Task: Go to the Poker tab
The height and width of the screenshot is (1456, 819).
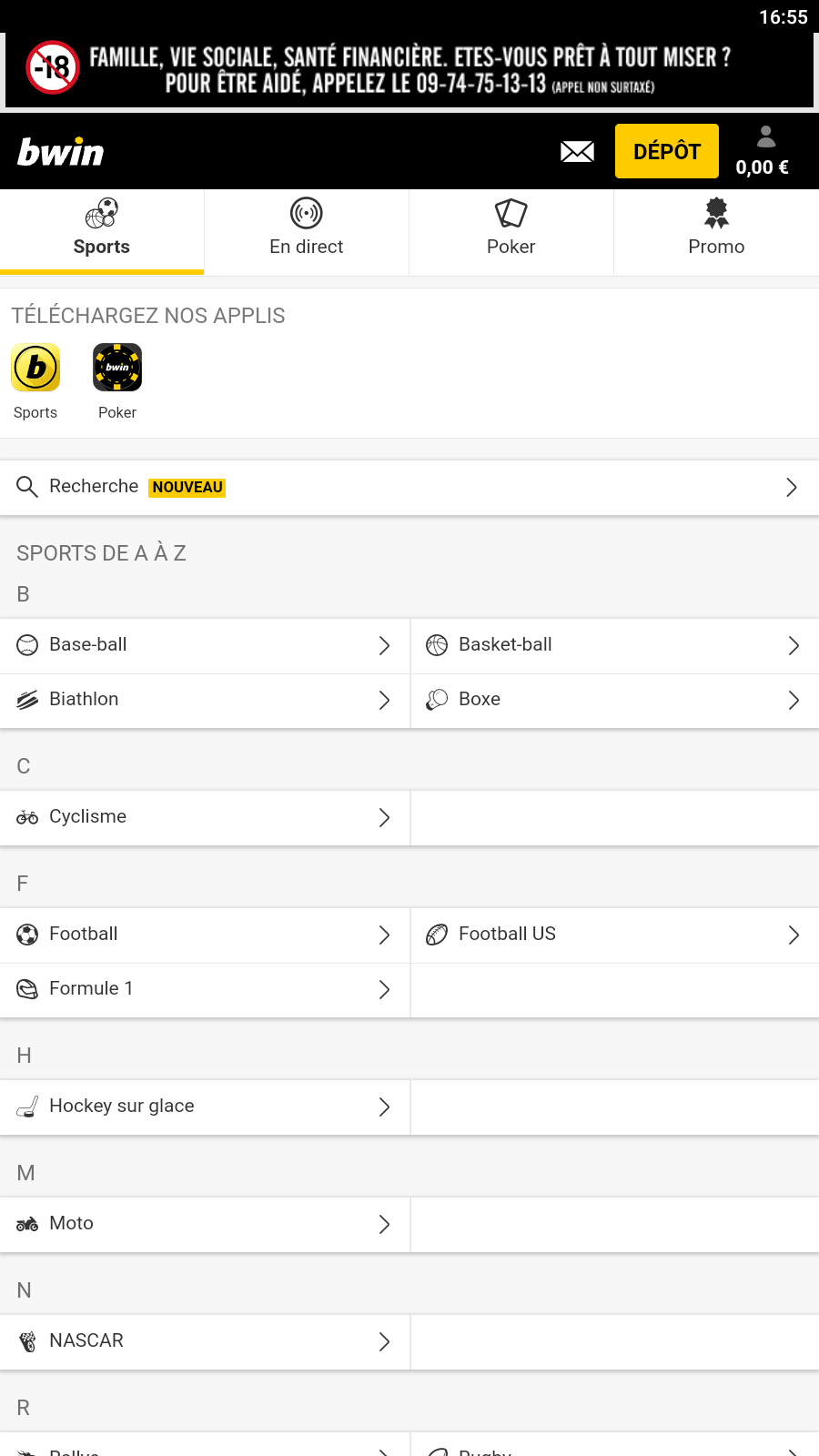Action: point(511,229)
